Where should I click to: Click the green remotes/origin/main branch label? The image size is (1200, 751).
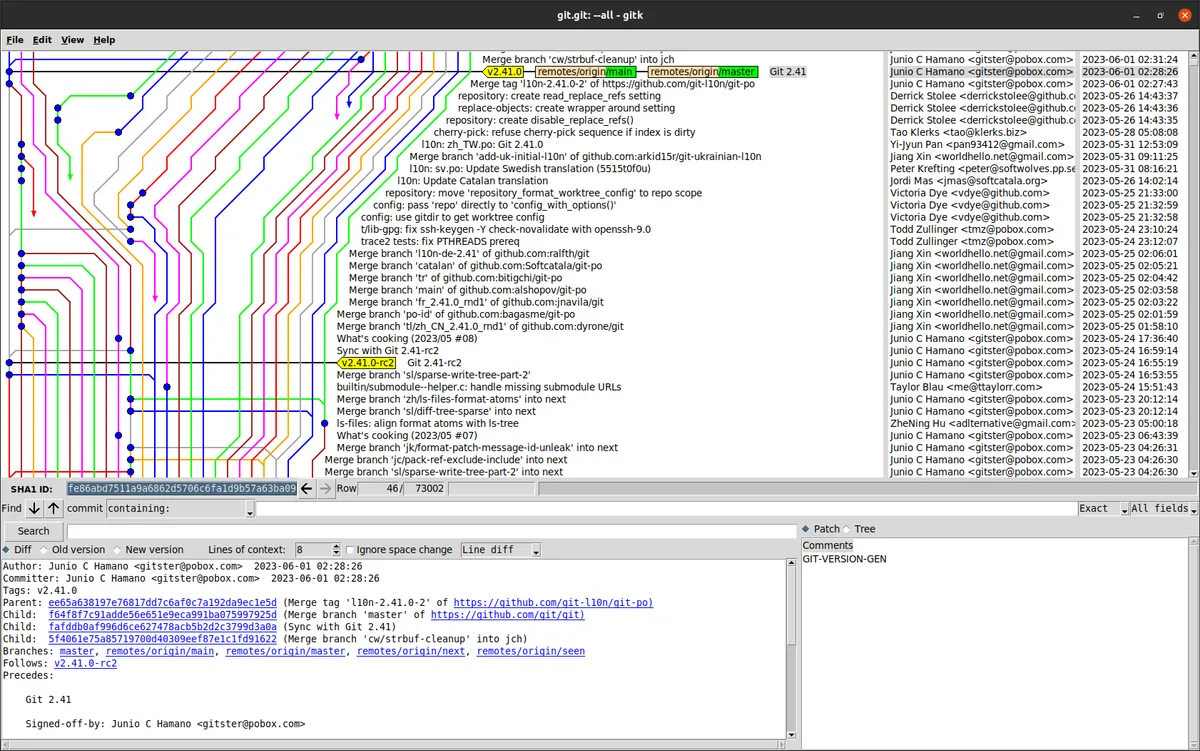(586, 72)
